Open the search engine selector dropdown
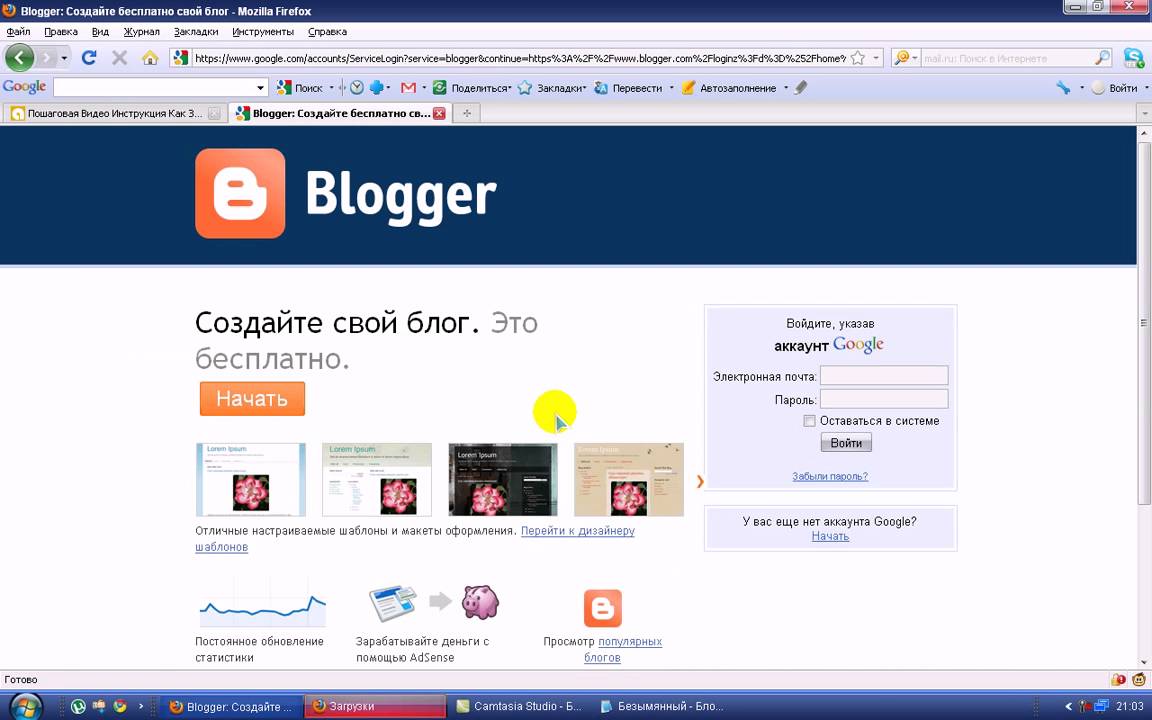 tap(906, 58)
